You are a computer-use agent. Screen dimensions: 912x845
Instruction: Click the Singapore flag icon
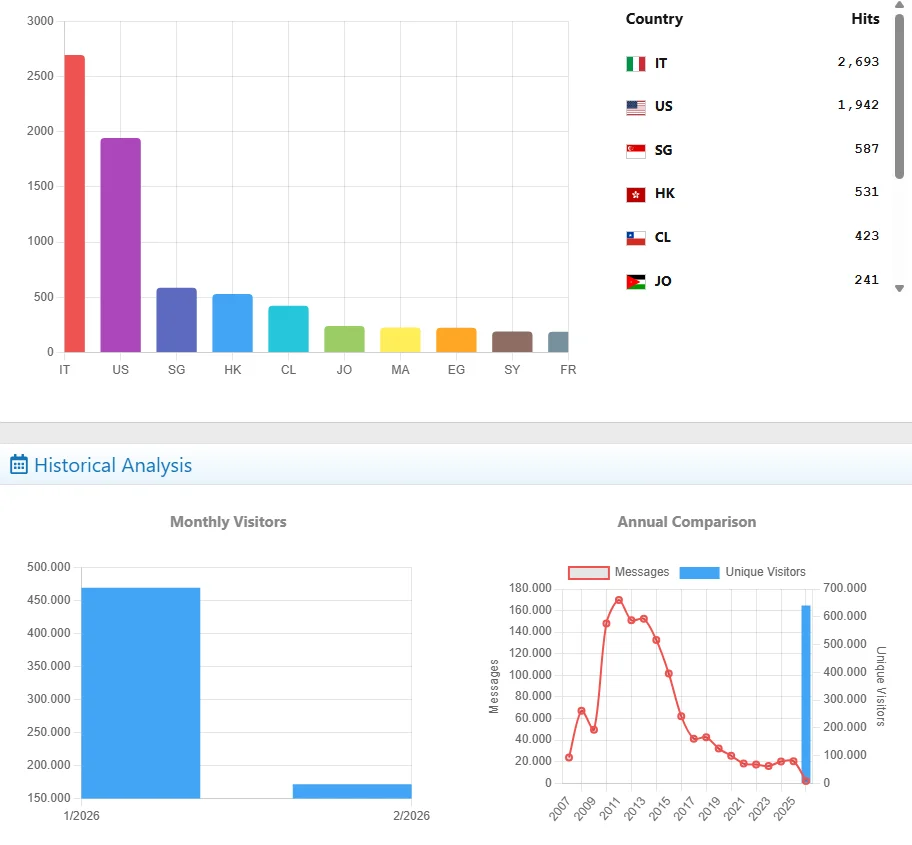(635, 150)
